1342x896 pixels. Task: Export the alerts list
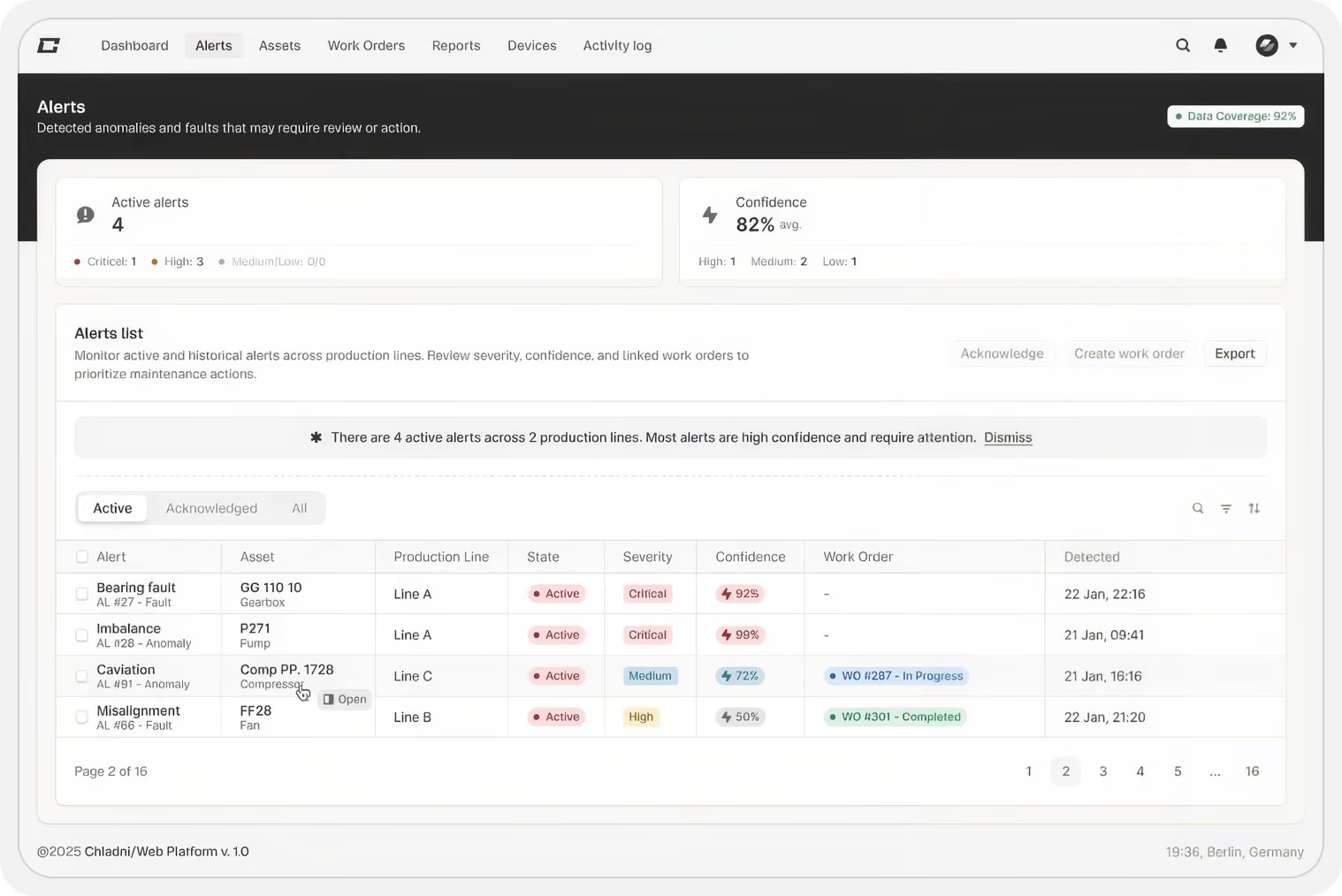click(x=1235, y=353)
